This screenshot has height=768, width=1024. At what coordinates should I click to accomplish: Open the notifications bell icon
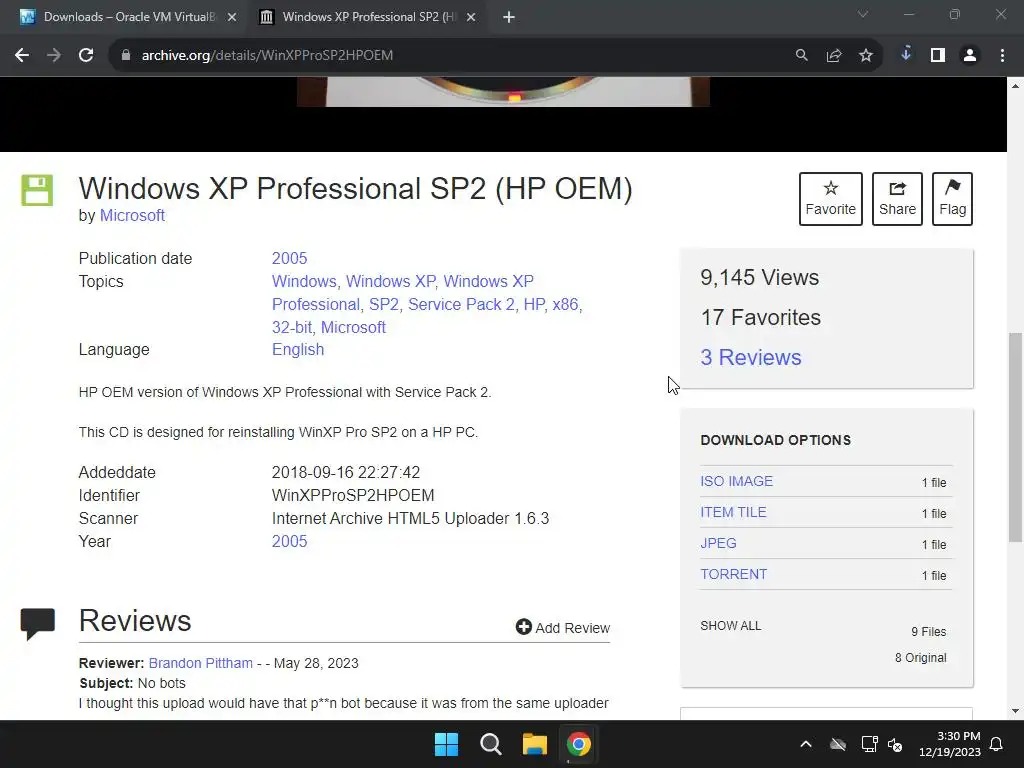tap(997, 744)
